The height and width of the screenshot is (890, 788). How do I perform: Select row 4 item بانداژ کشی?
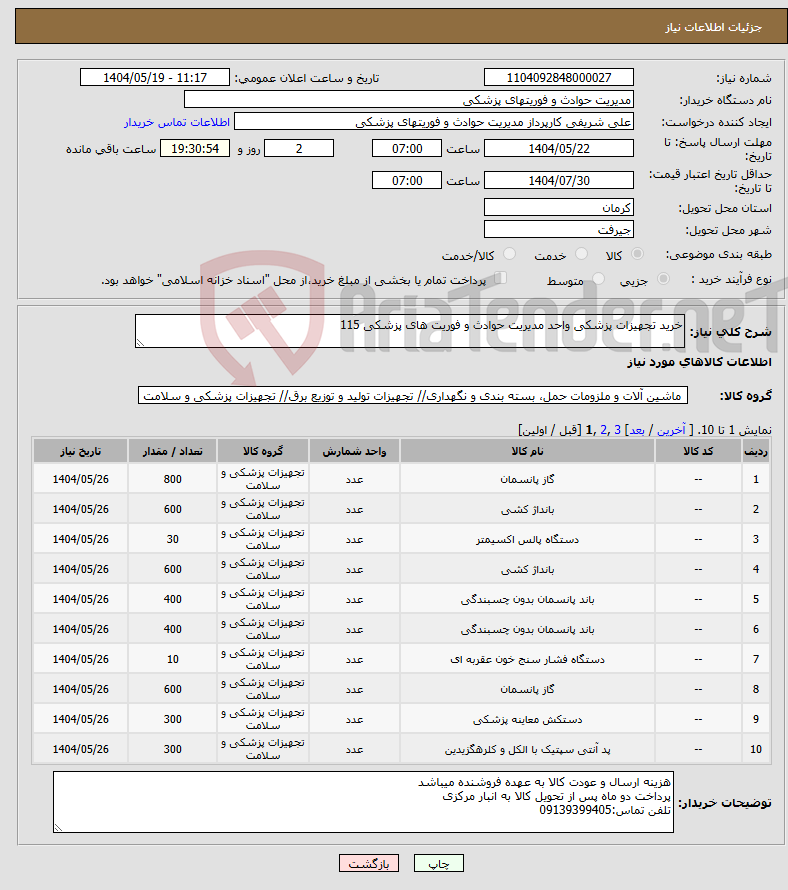pos(527,569)
